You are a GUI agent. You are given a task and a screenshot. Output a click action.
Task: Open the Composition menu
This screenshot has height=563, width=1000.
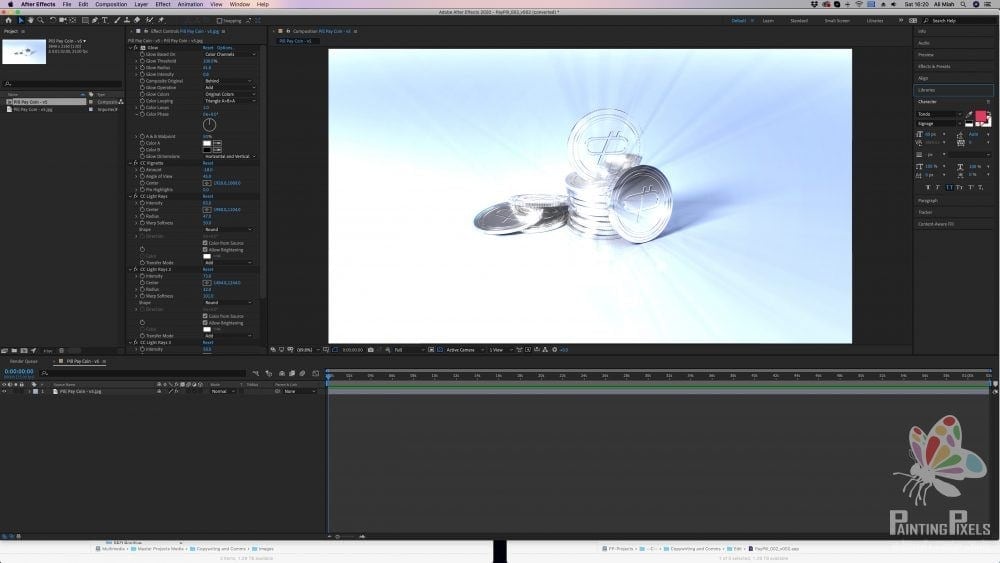(x=111, y=4)
